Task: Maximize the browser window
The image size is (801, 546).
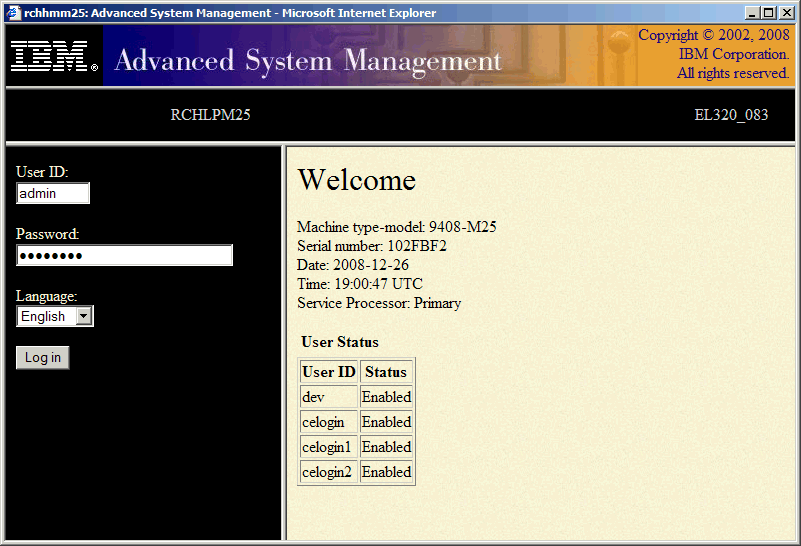Action: (x=769, y=13)
